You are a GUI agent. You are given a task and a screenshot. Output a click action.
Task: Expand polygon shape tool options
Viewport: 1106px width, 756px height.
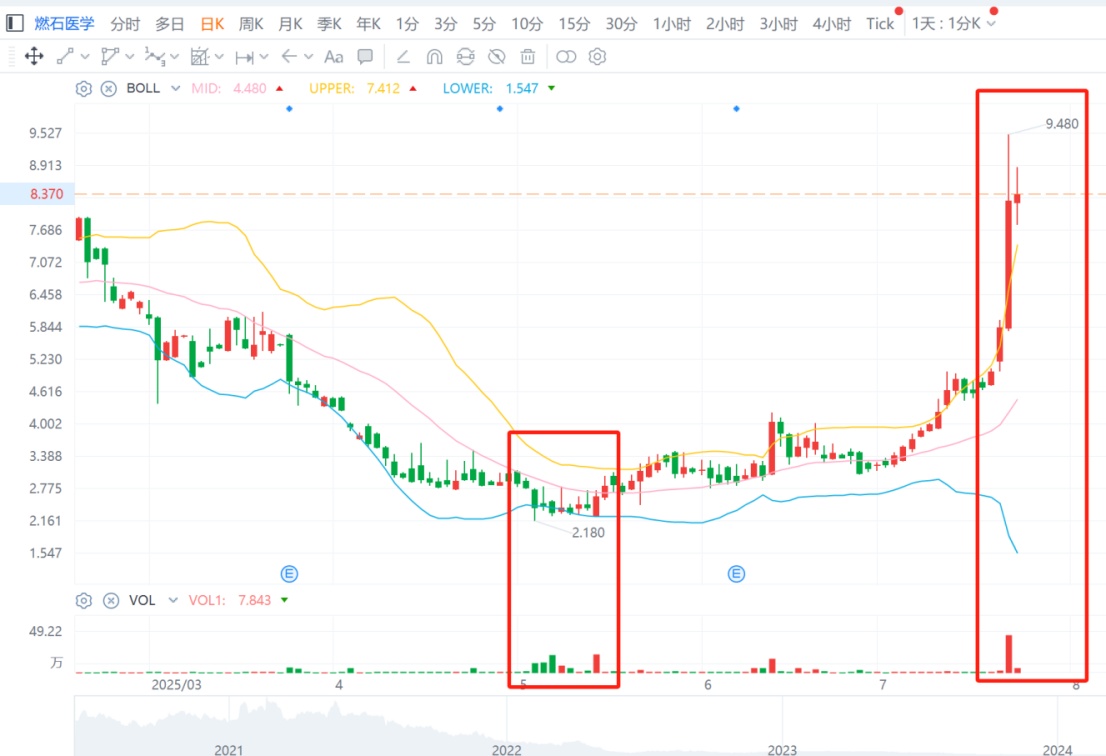pyautogui.click(x=130, y=56)
